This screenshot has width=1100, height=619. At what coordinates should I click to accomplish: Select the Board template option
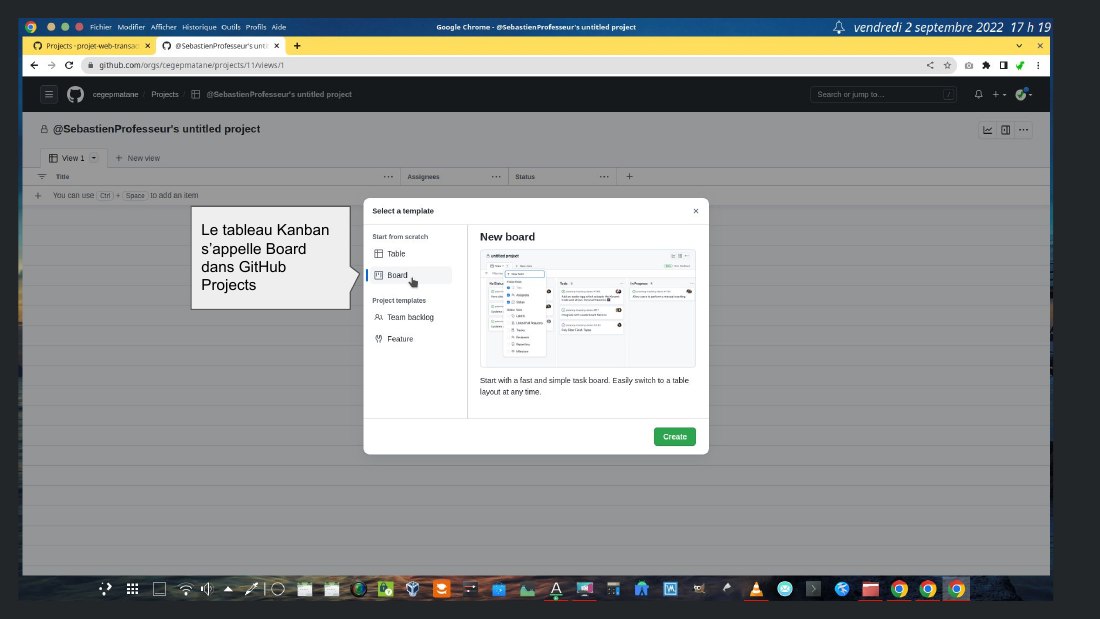(410, 275)
